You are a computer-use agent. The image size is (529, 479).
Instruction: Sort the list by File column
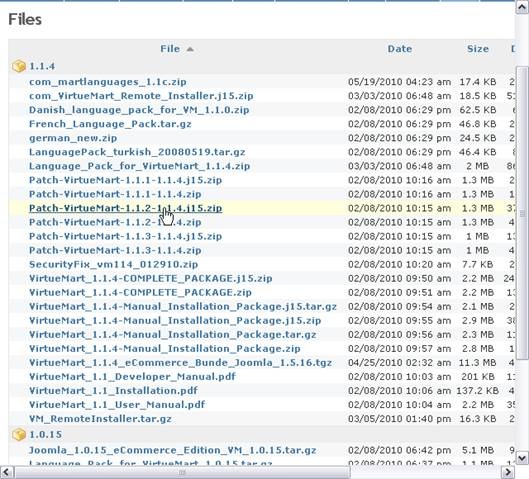(170, 49)
